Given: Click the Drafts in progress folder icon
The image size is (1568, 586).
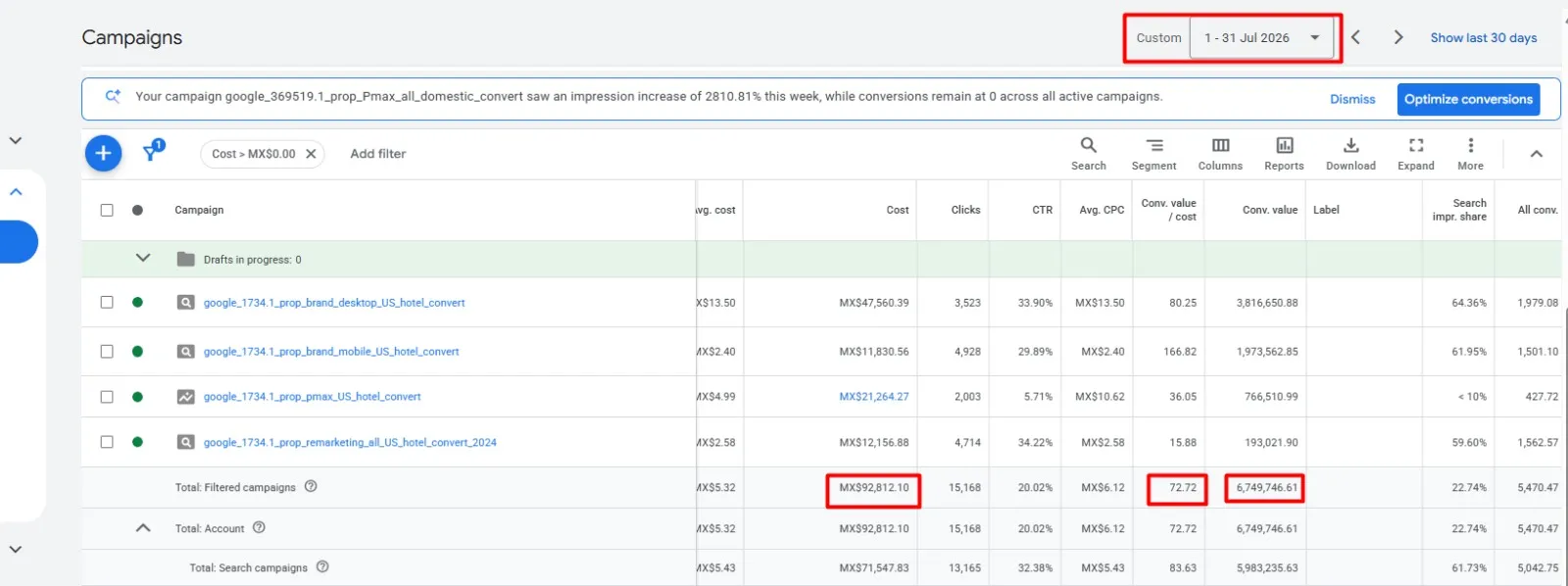Looking at the screenshot, I should 185,259.
